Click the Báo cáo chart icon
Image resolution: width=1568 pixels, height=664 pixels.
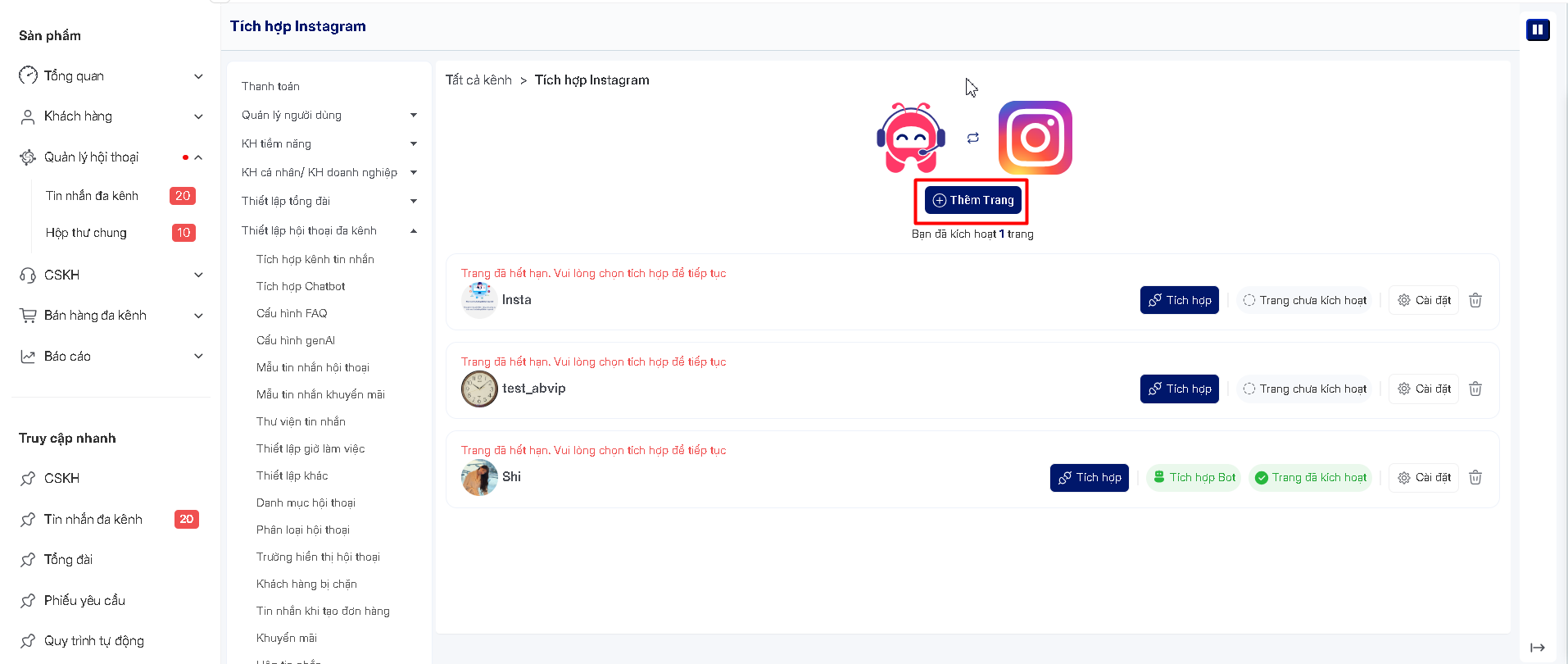click(x=28, y=357)
